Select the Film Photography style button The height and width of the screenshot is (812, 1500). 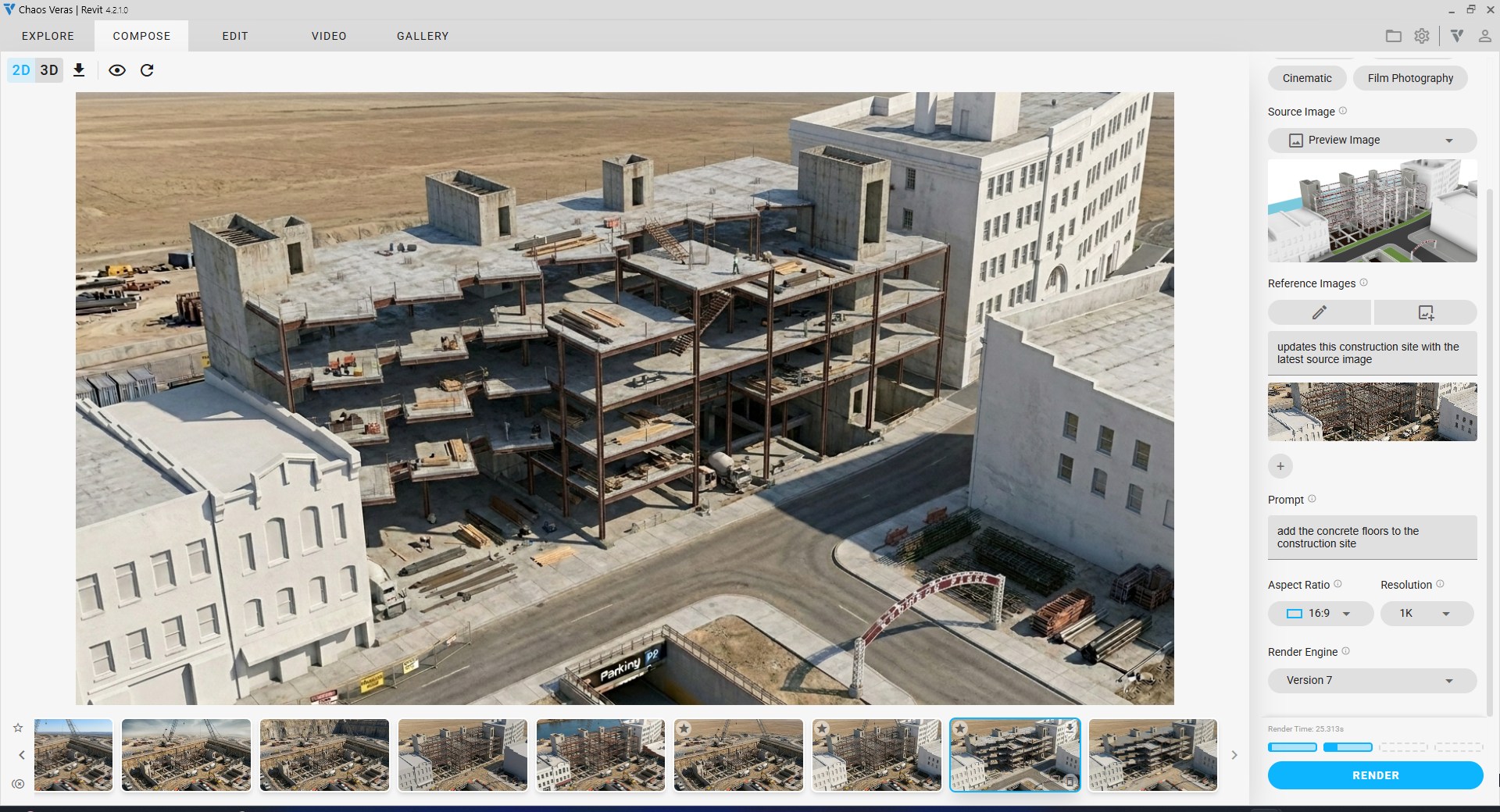click(1410, 78)
